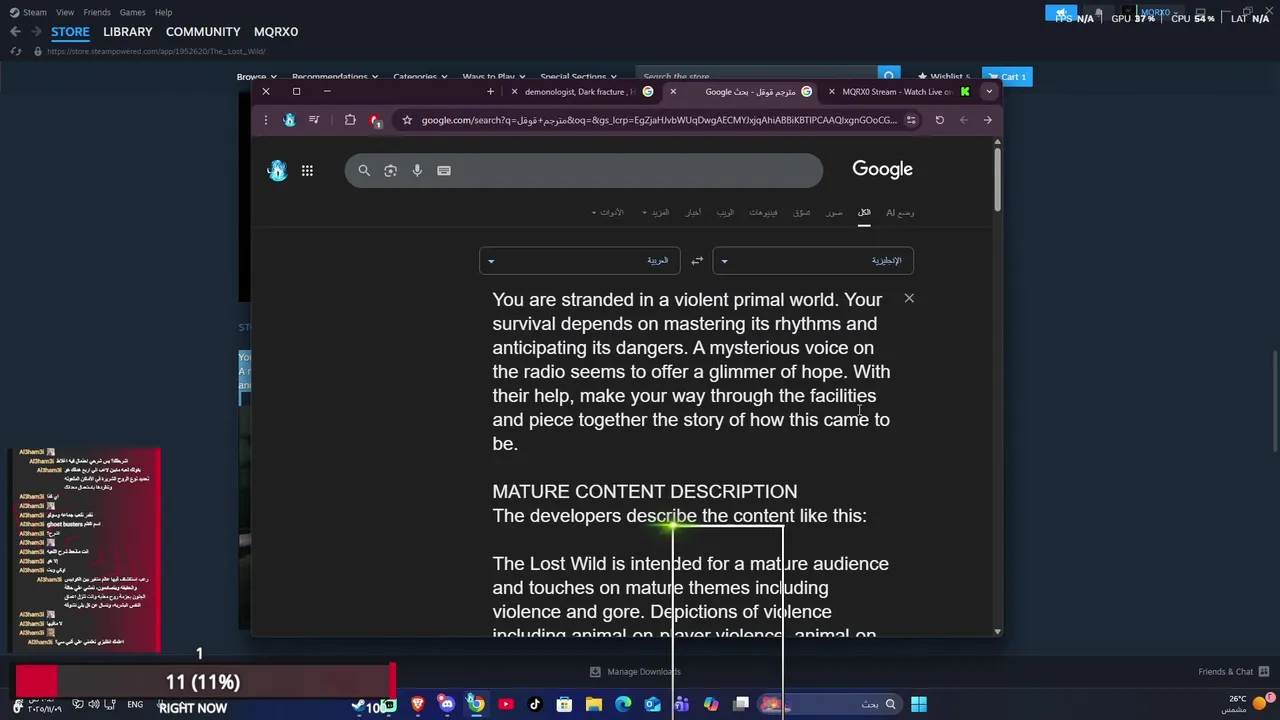Screen dimensions: 1280x720
Task: Start voice search with the microphone
Action: (417, 171)
